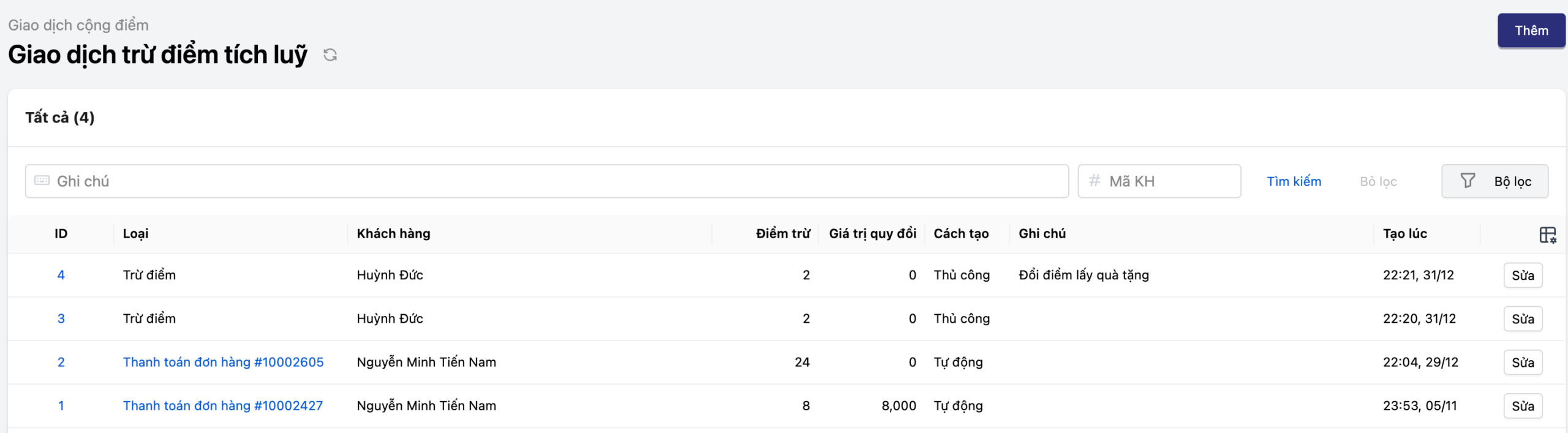Screen dimensions: 1568x433
Task: Open transaction ID 3
Action: (x=61, y=318)
